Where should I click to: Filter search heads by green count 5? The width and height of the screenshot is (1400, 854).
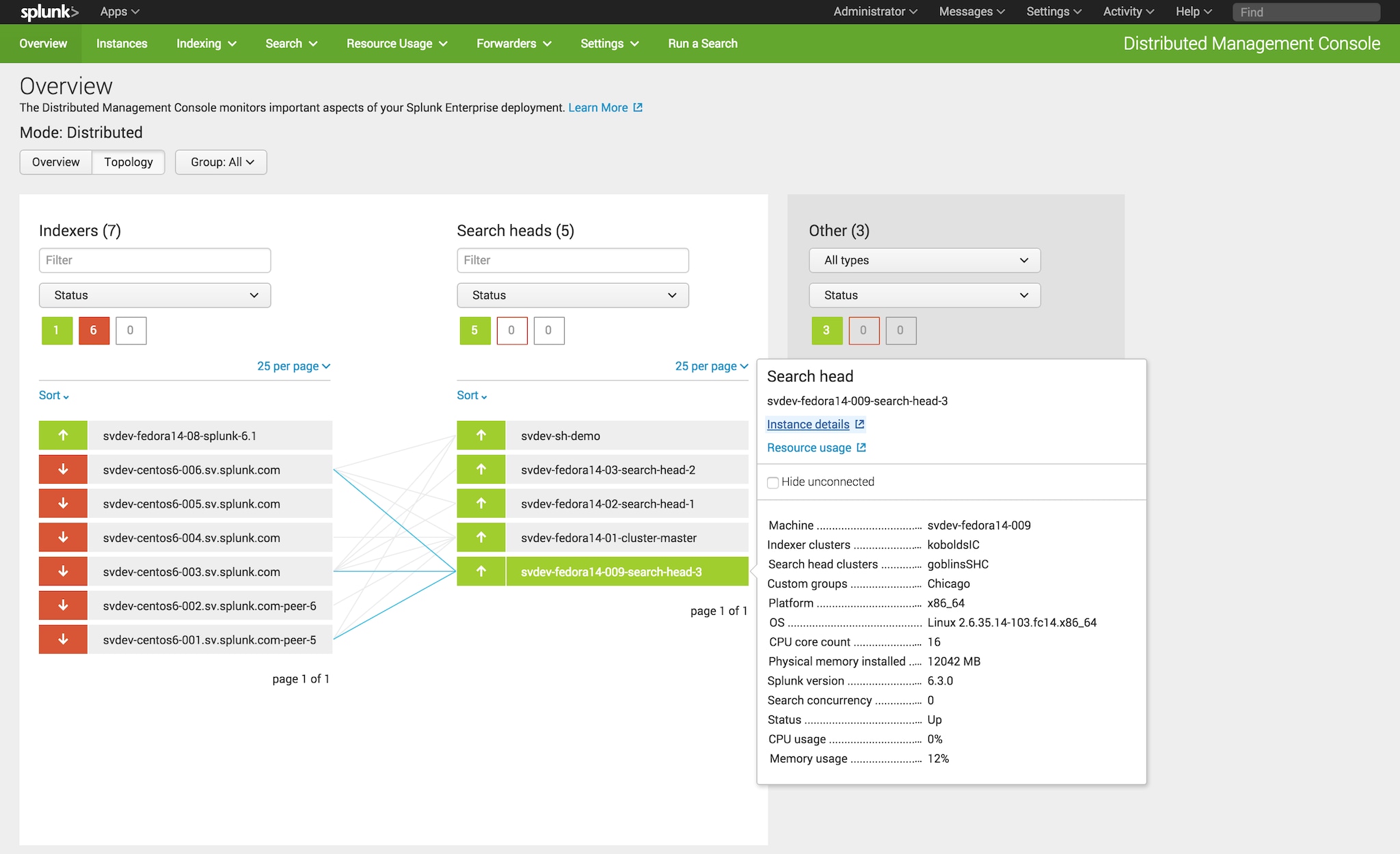[475, 331]
